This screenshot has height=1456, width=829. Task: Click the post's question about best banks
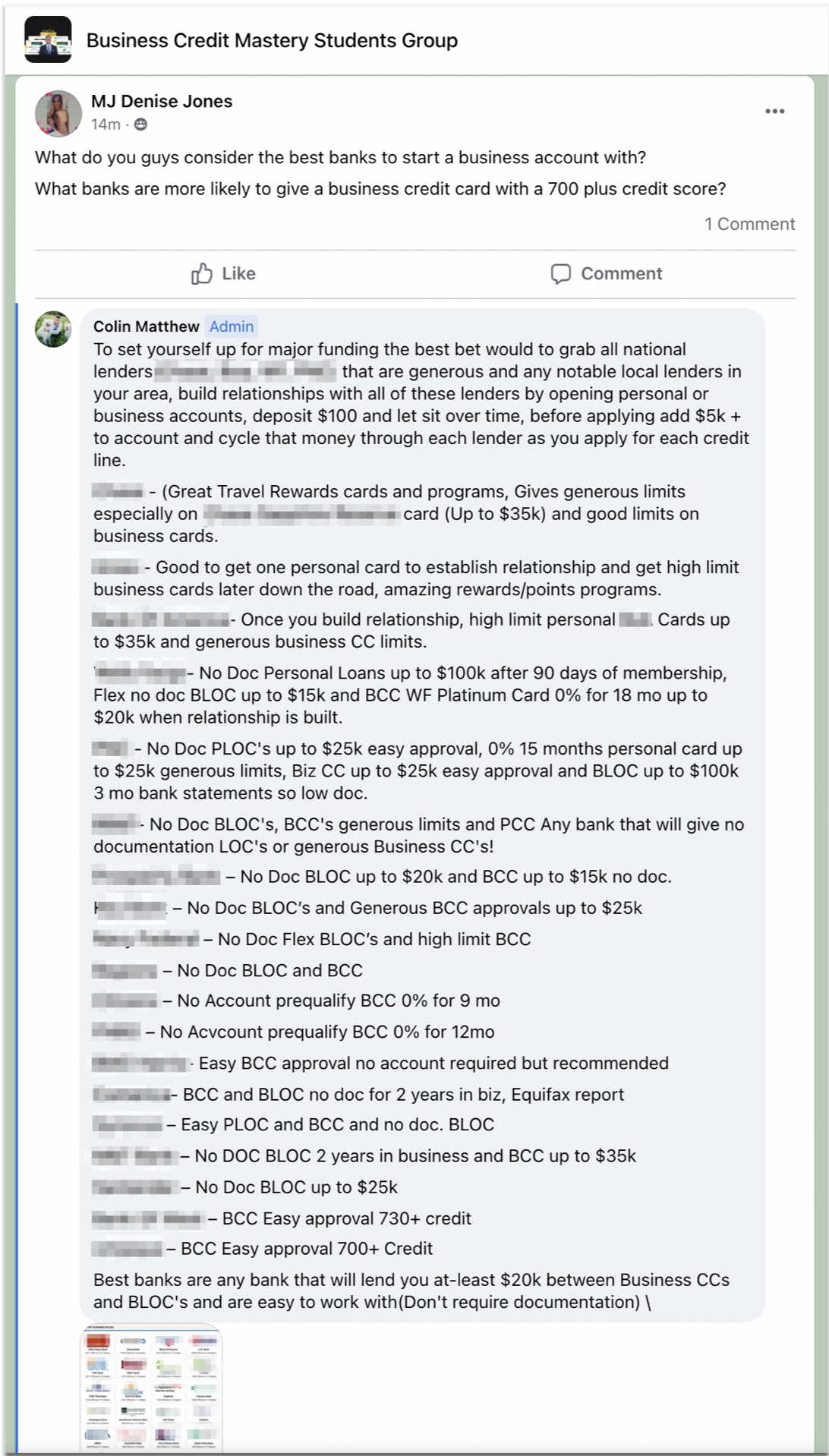(x=340, y=157)
